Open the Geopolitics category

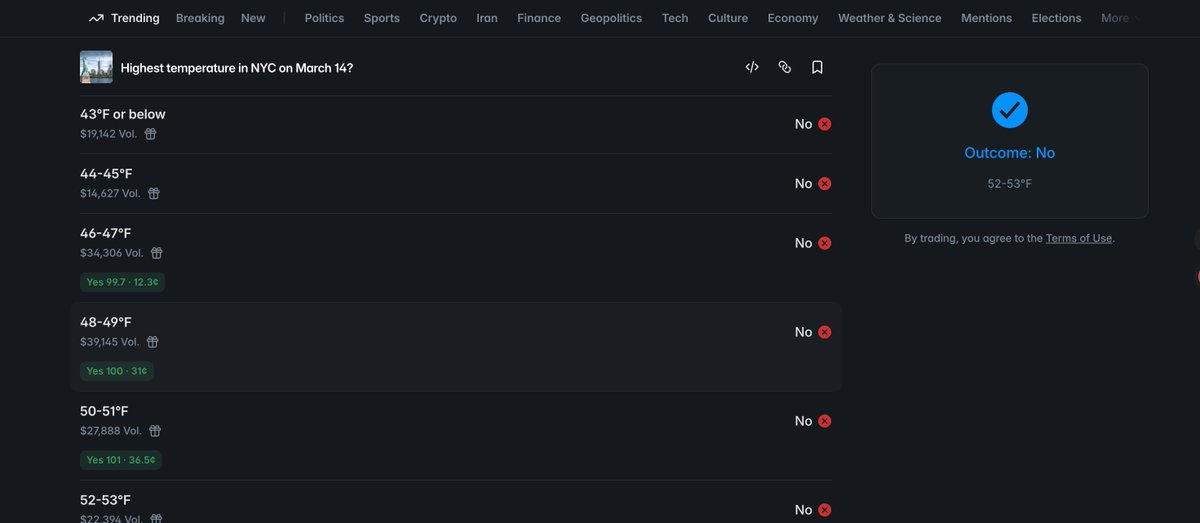click(611, 18)
